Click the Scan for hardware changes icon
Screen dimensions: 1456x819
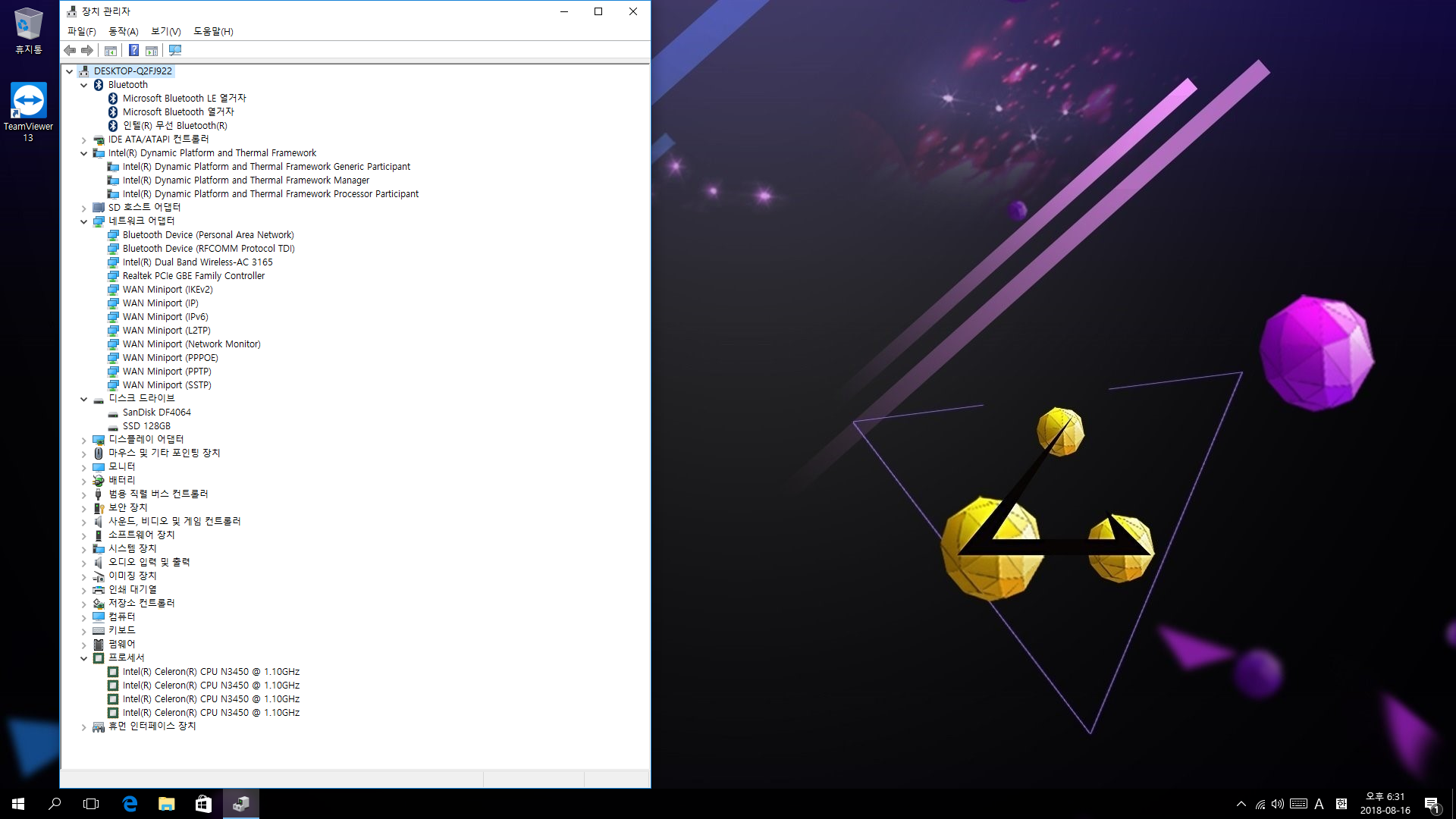pyautogui.click(x=175, y=50)
